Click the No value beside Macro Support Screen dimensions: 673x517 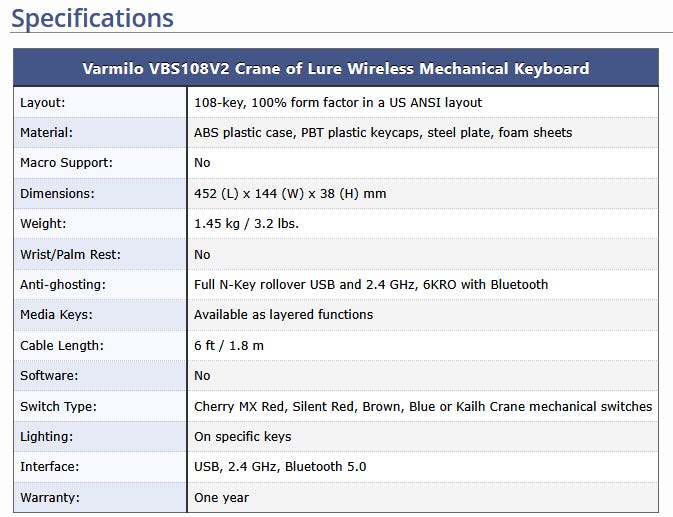tap(202, 163)
